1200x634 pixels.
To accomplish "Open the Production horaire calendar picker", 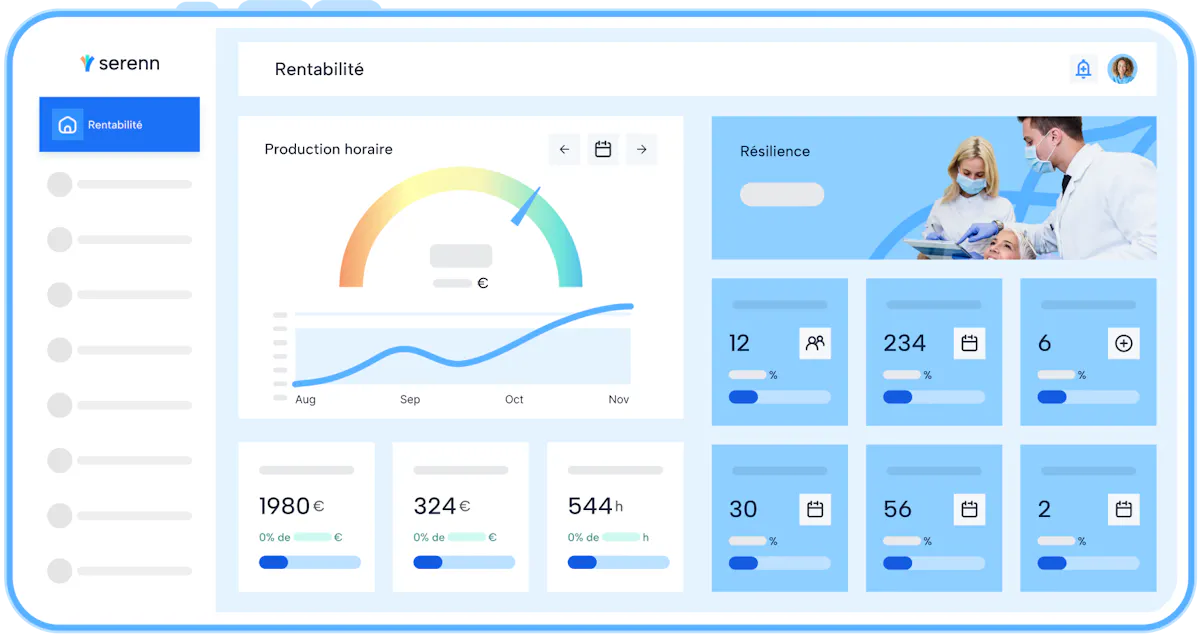I will 603,149.
